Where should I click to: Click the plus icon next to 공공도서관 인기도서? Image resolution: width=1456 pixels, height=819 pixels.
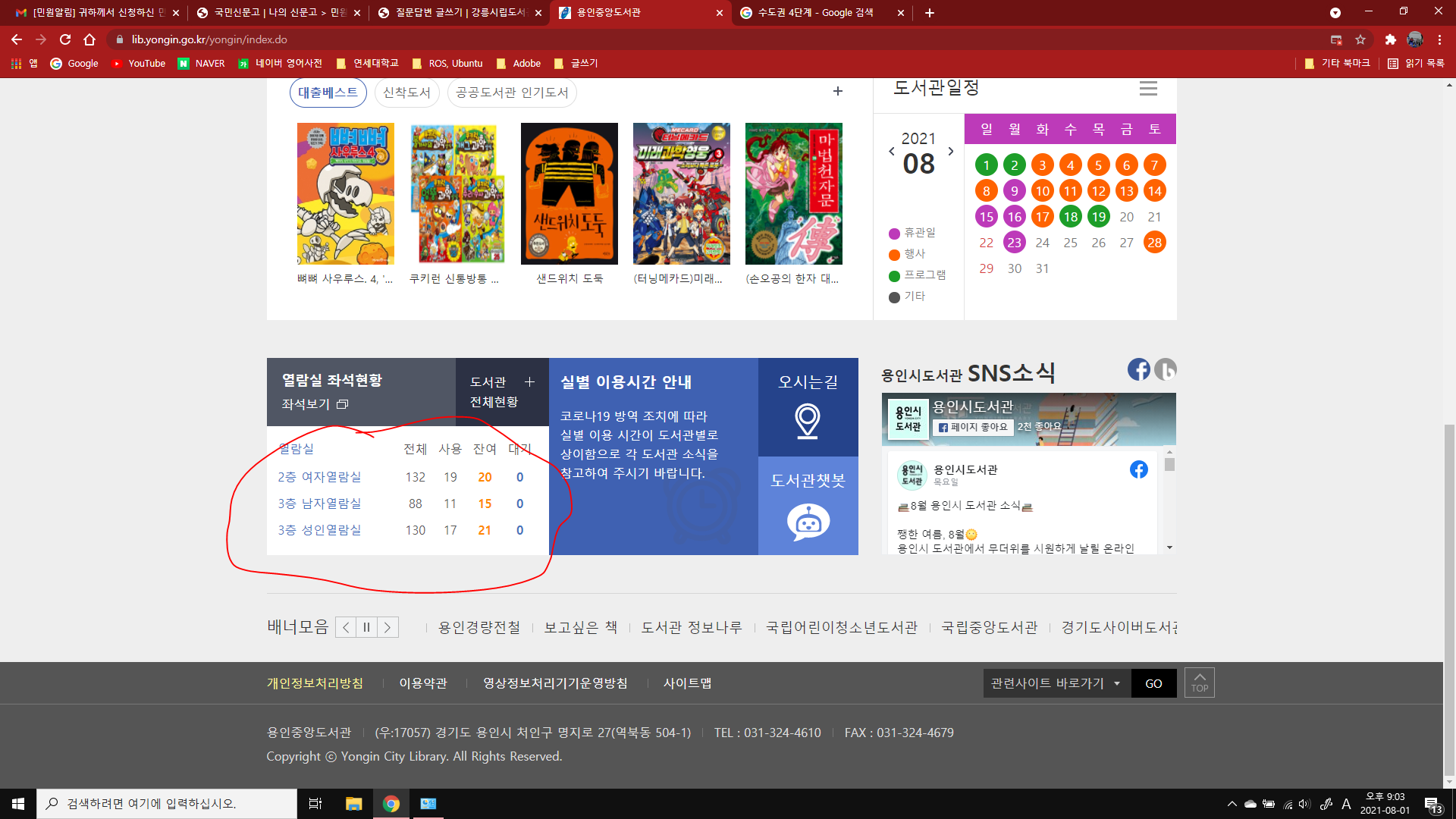(x=837, y=92)
